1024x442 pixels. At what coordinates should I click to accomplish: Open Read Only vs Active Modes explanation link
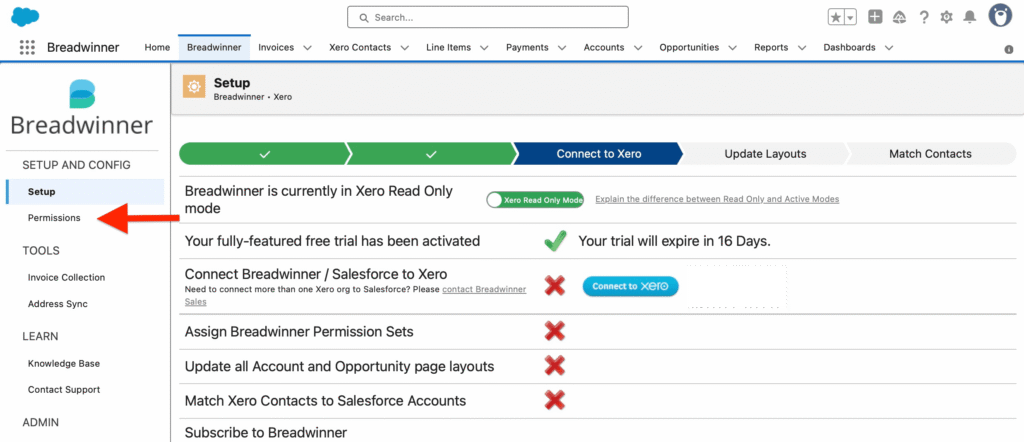(717, 199)
